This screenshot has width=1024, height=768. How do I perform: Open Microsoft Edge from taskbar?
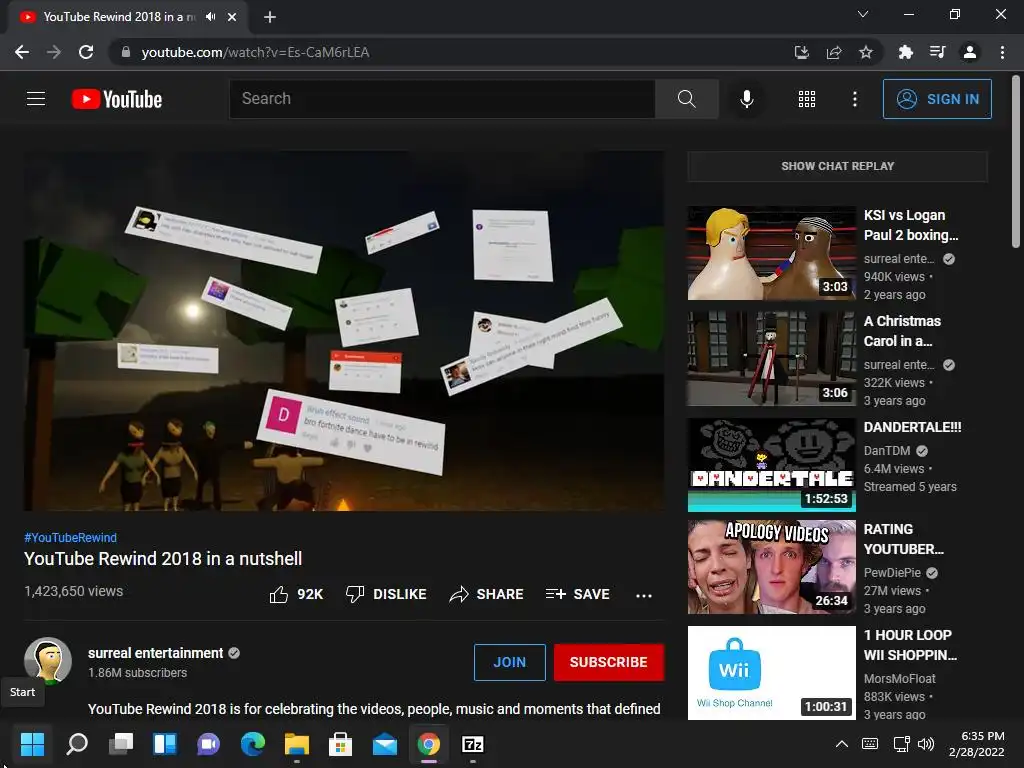(x=253, y=743)
